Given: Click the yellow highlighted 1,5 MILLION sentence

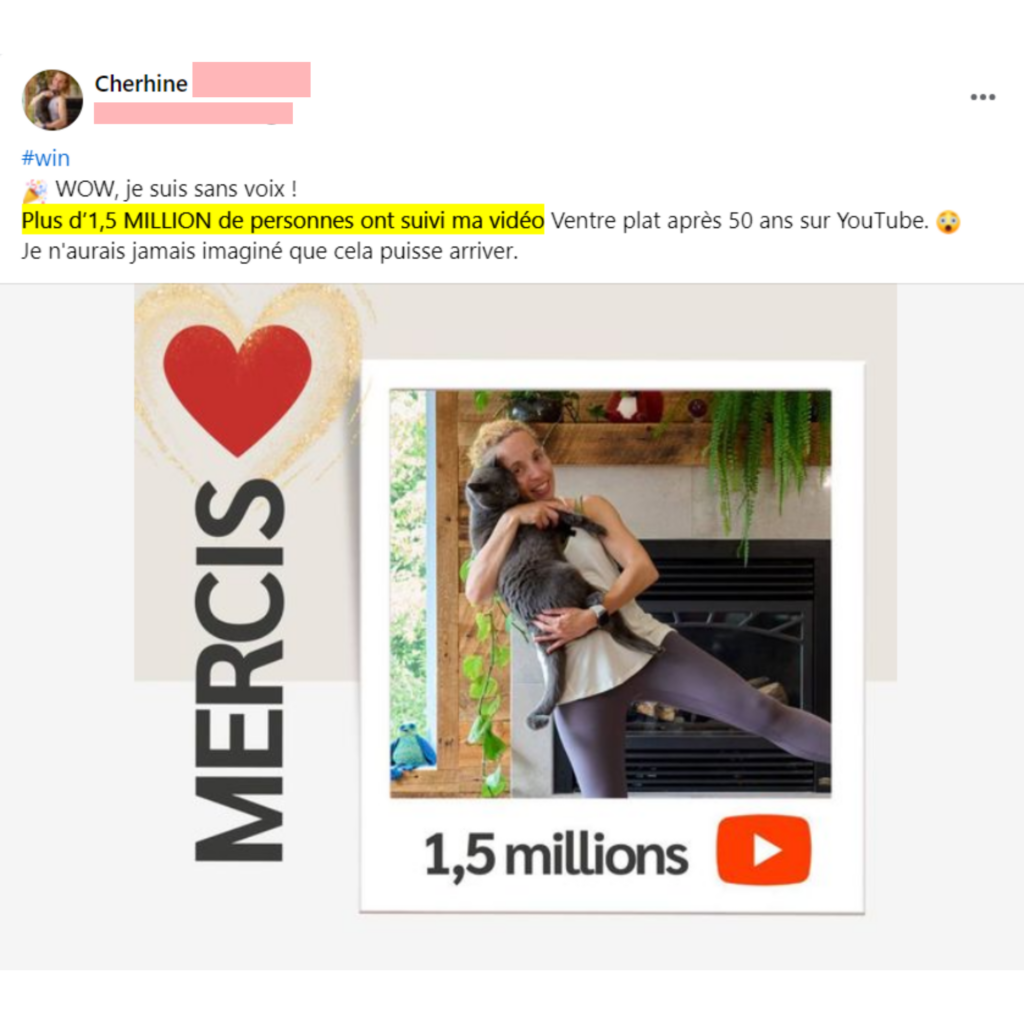Looking at the screenshot, I should [x=283, y=220].
